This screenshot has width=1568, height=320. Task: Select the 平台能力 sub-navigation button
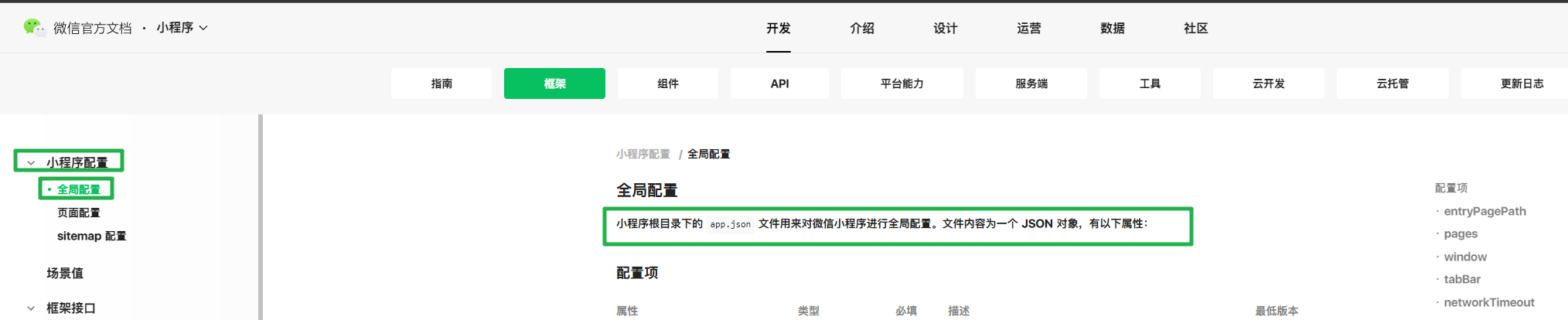(902, 83)
